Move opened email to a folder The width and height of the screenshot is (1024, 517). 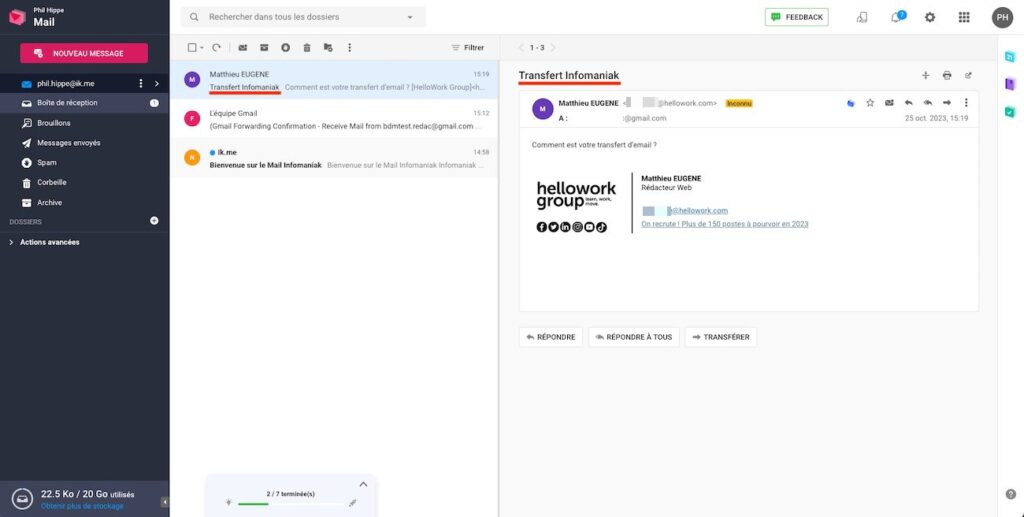850,102
